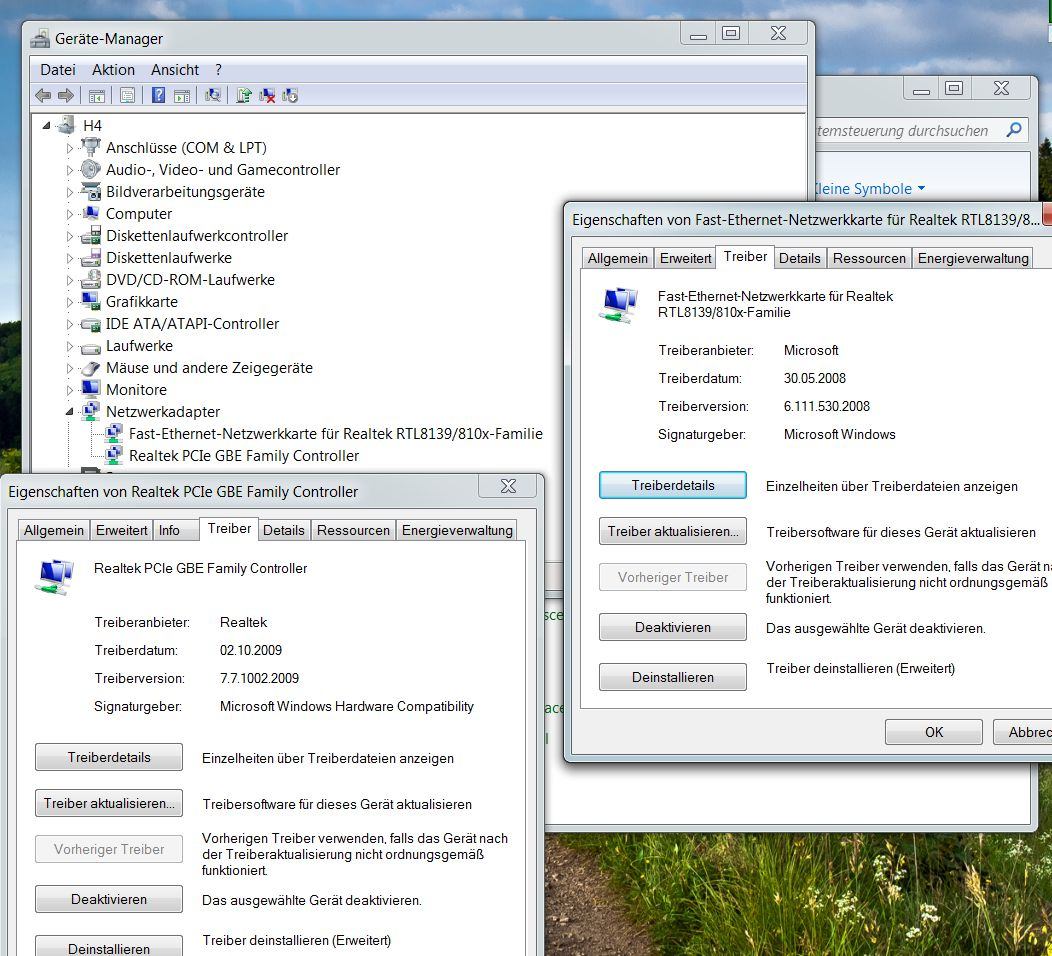
Task: Click the Bildverarbeitungsgeräte camera icon
Action: [x=91, y=191]
